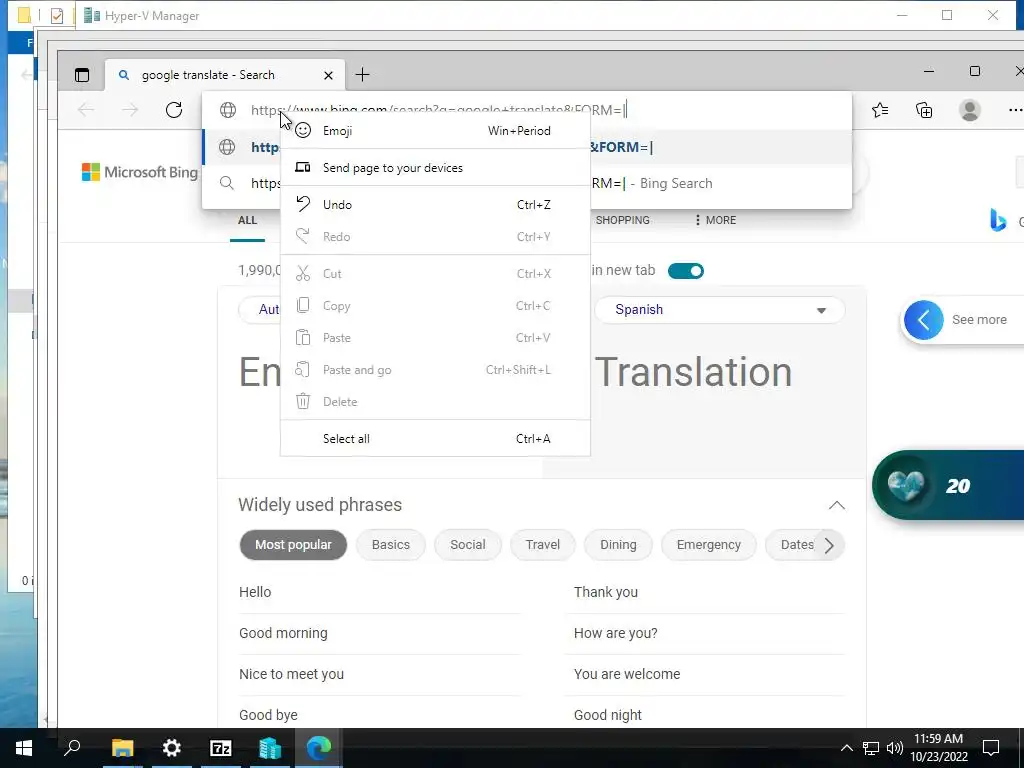Choose Undo in context menu

[x=436, y=204]
